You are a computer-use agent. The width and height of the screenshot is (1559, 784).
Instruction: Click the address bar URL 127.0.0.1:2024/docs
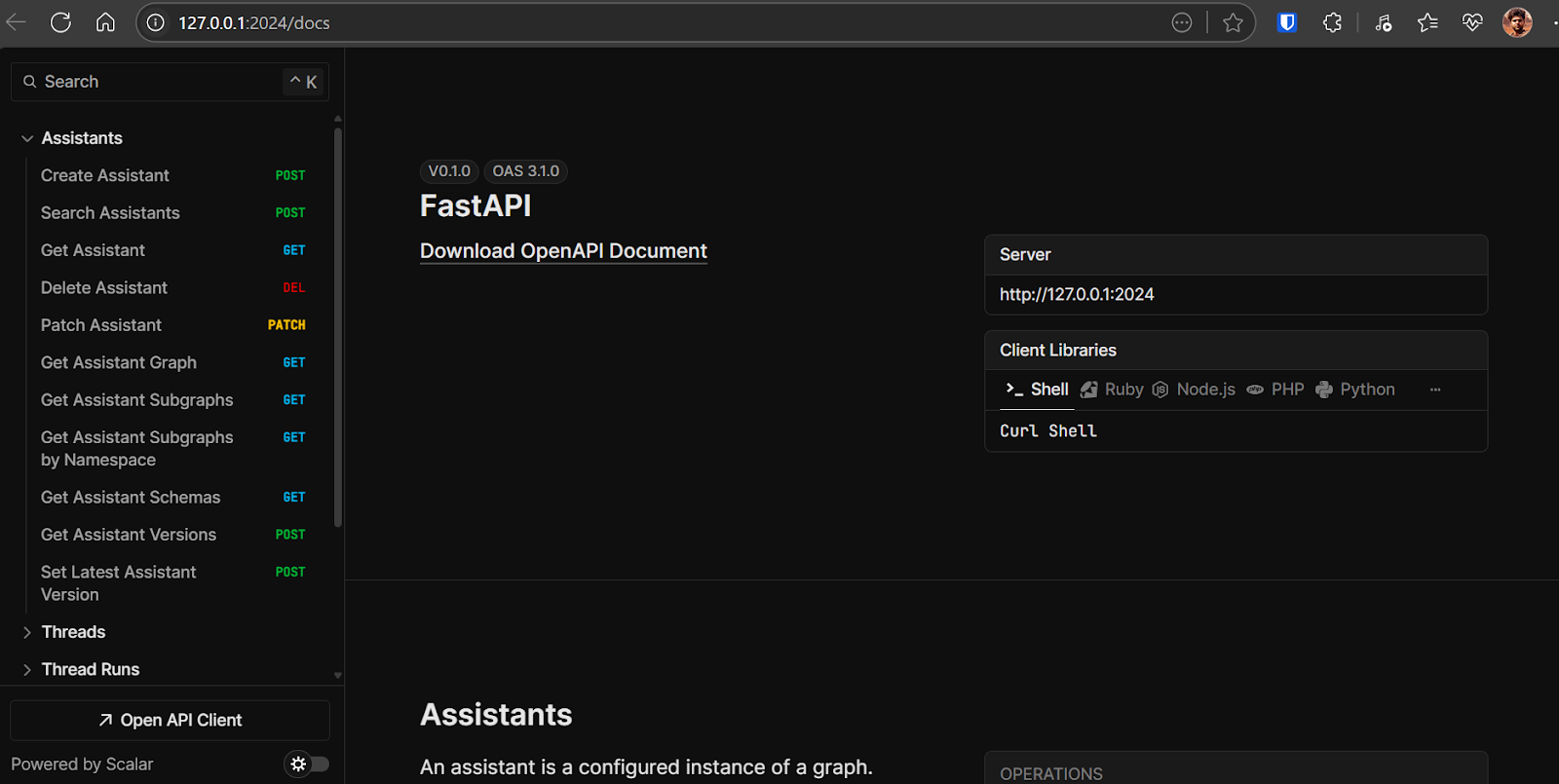tap(254, 22)
